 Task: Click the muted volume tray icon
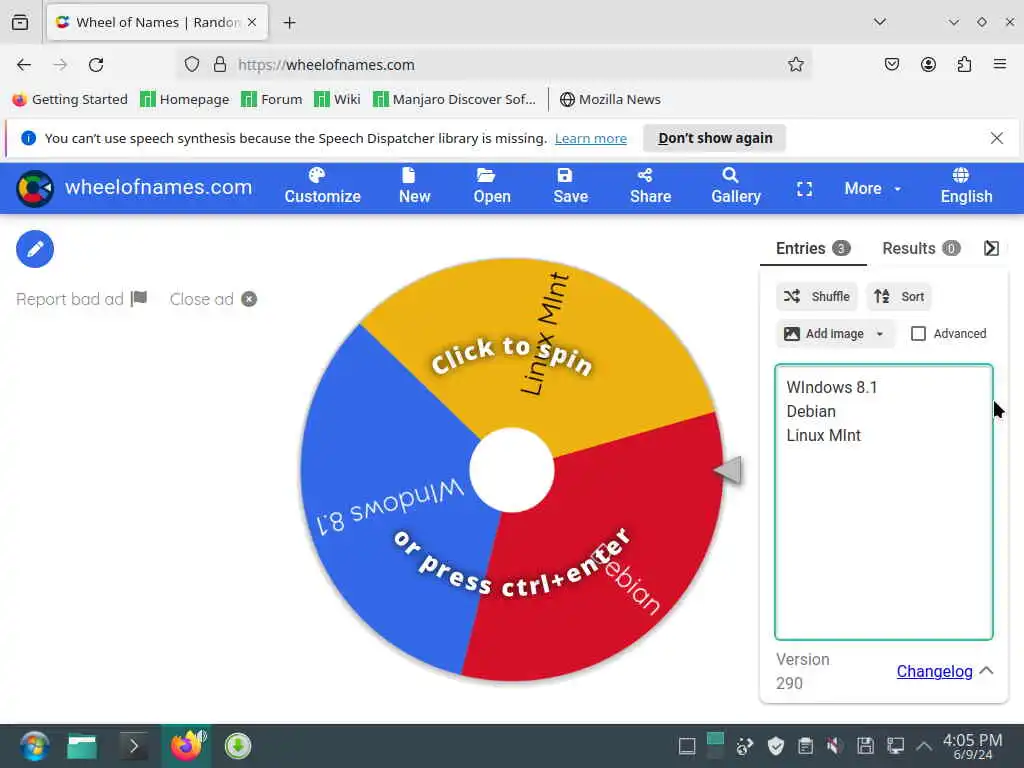834,746
